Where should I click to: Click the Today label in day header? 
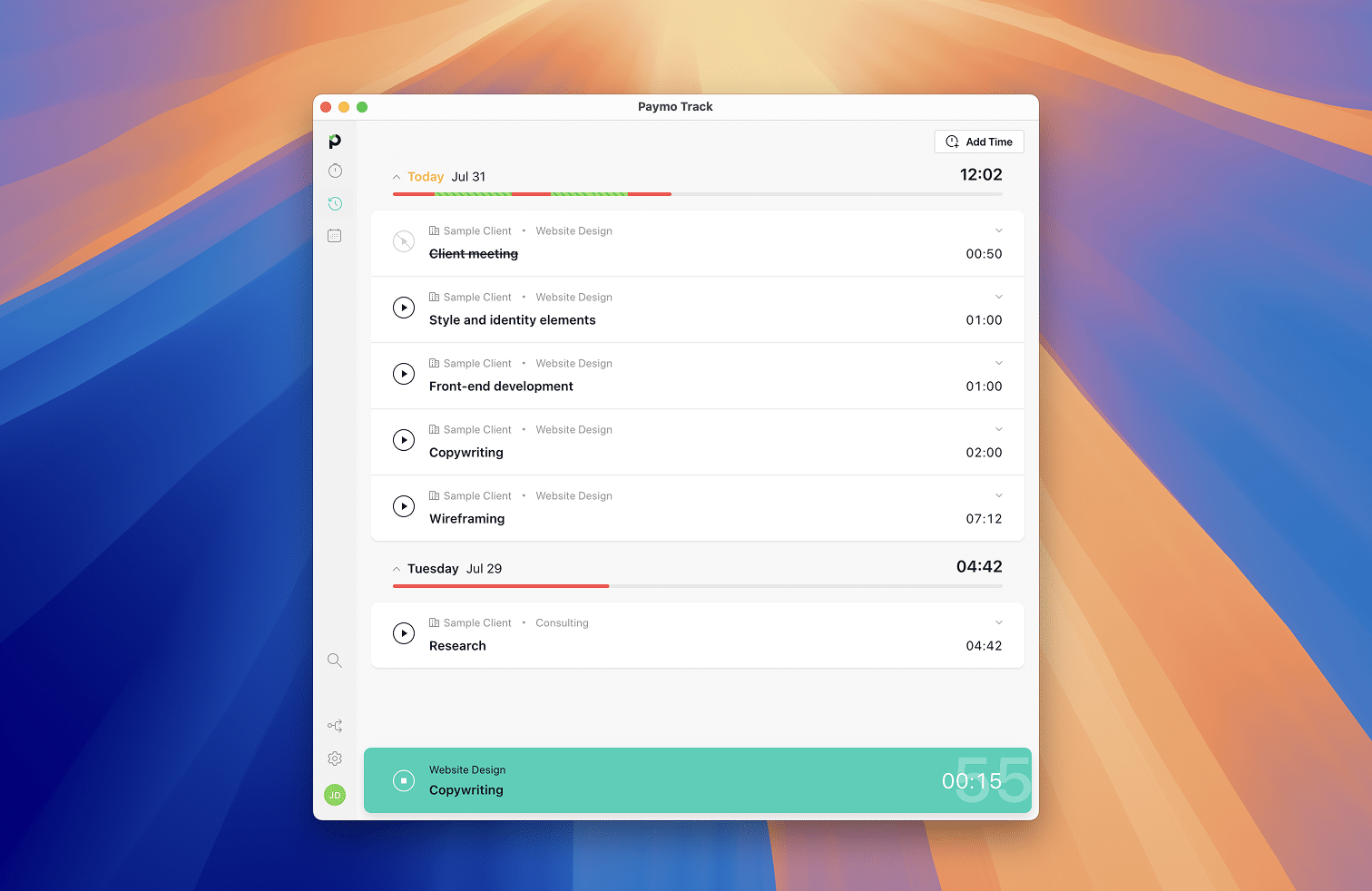[x=426, y=177]
